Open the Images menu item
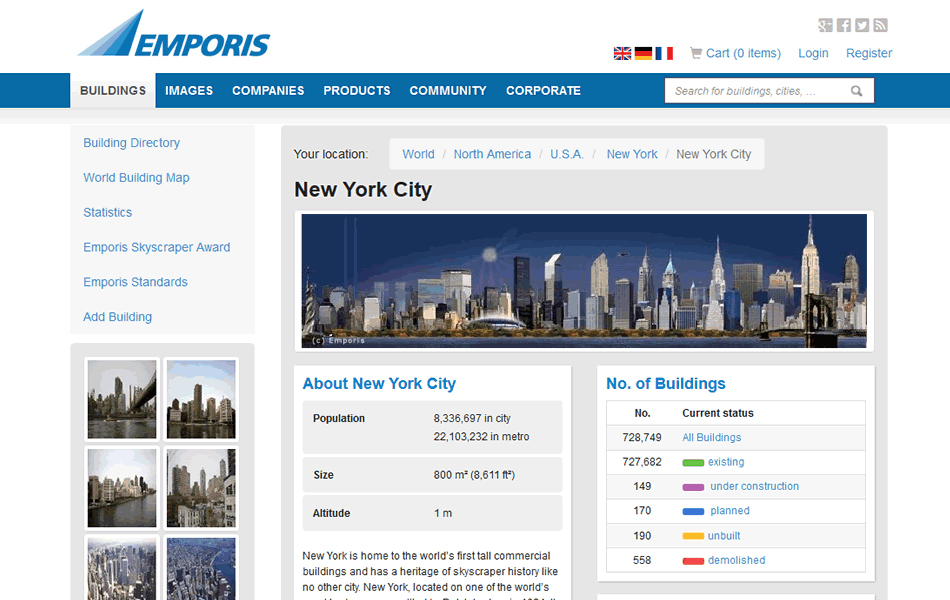 pos(189,90)
